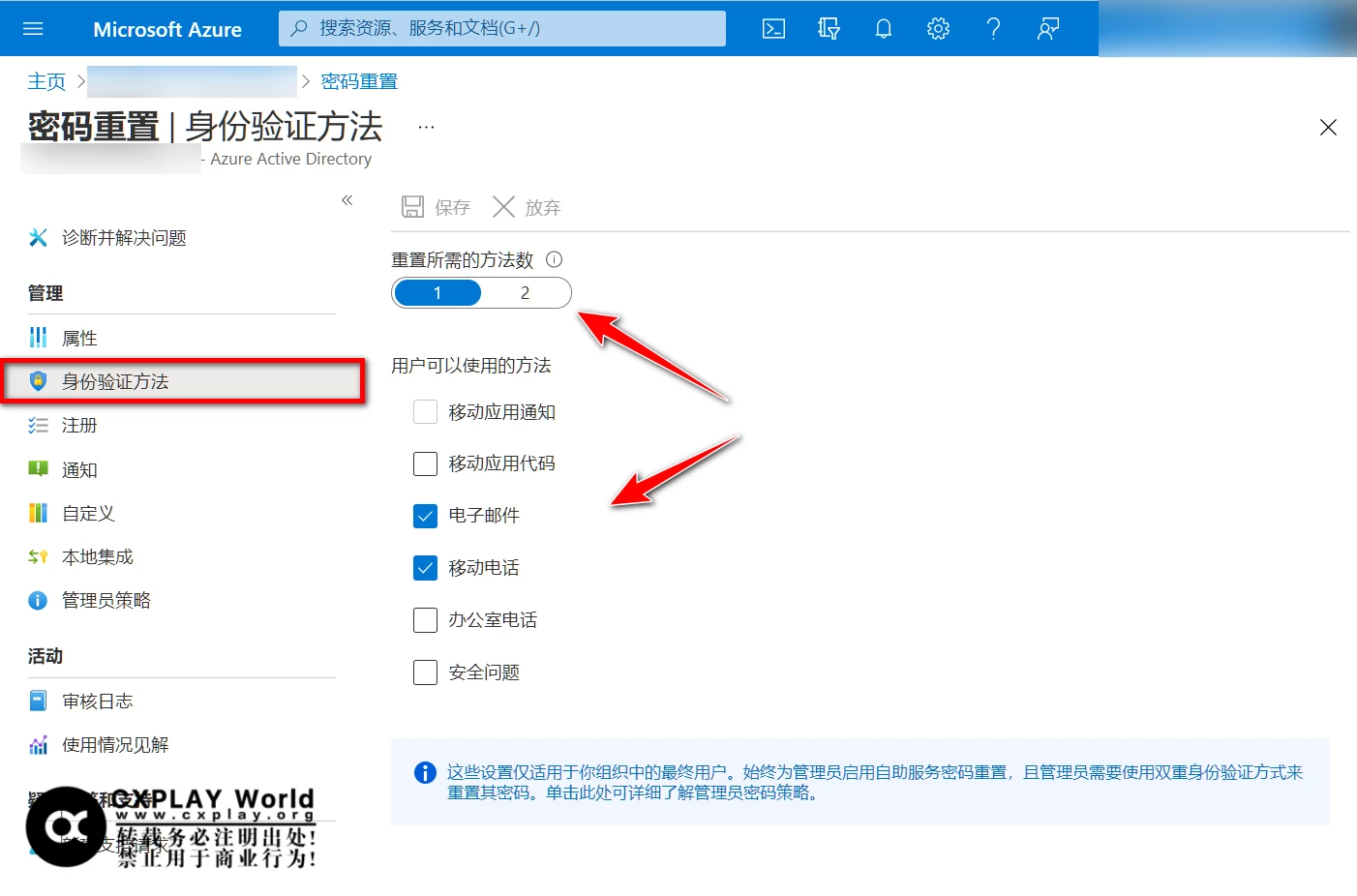Open the hamburger portal menu
Screen dimensions: 1357x896
click(33, 29)
